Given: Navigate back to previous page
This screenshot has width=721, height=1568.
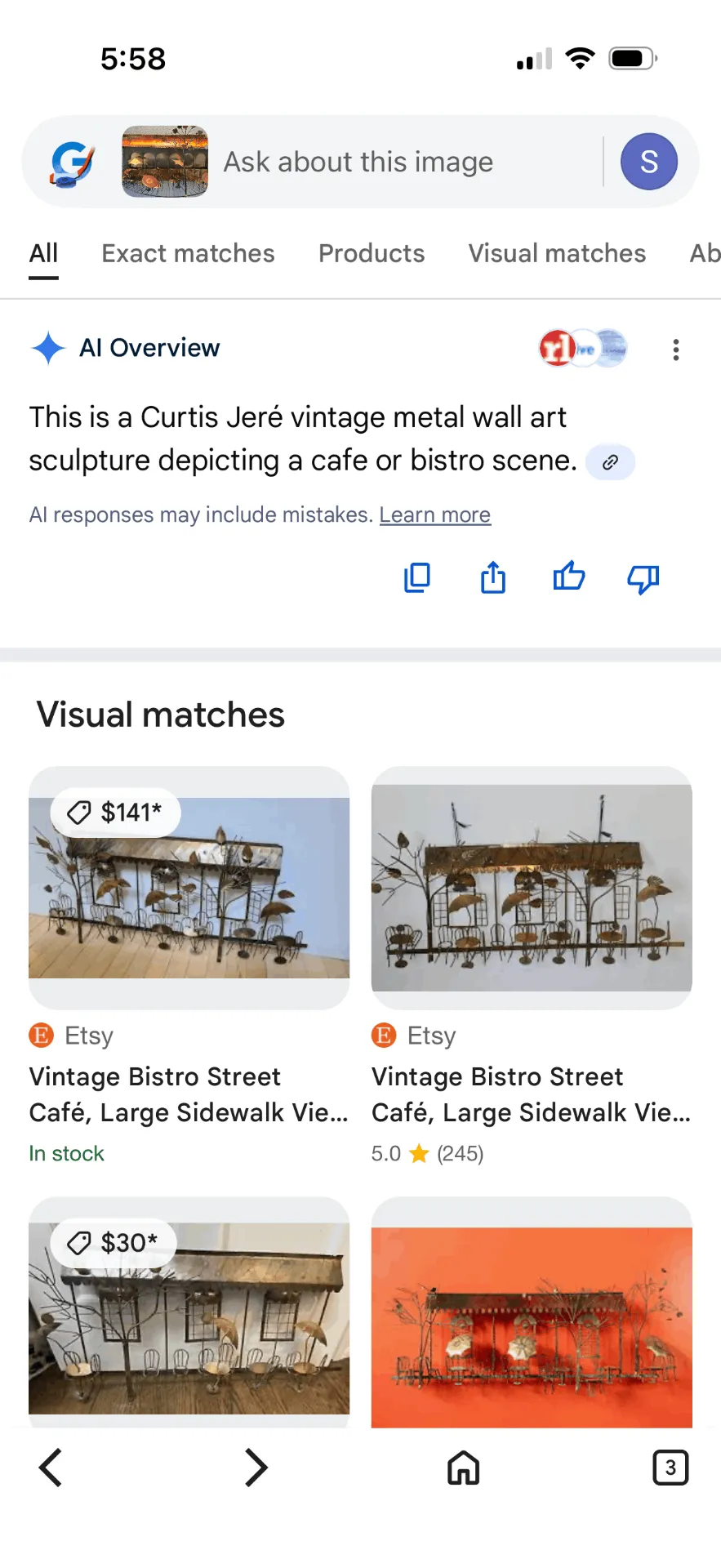Looking at the screenshot, I should (51, 1468).
